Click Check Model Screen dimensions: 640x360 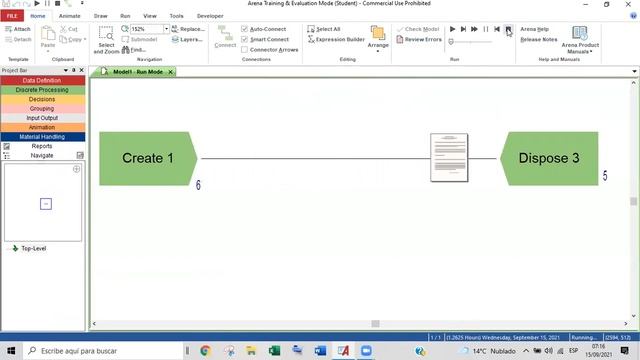click(x=418, y=29)
